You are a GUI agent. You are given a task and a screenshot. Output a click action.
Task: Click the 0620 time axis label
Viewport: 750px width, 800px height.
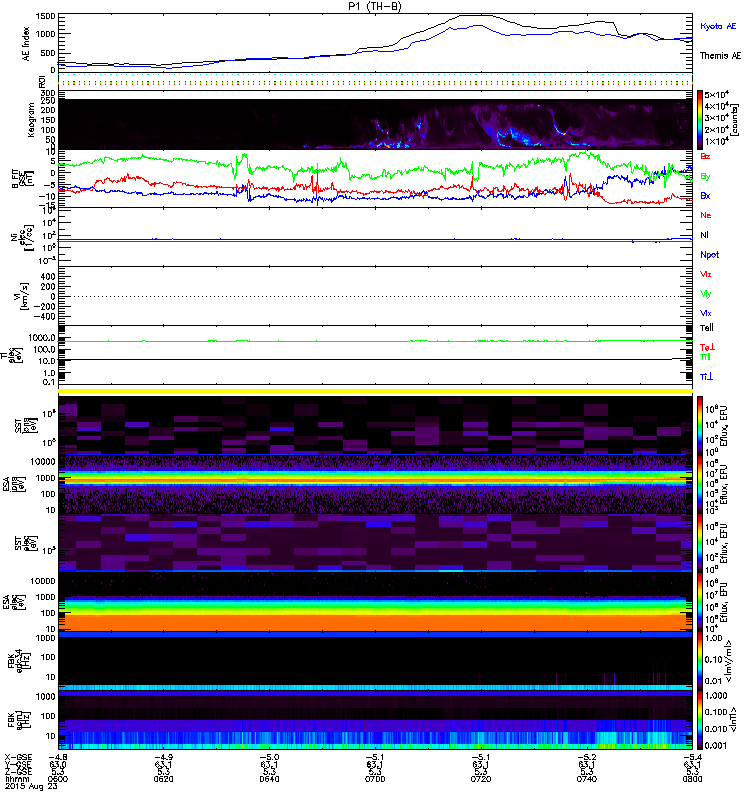163,779
